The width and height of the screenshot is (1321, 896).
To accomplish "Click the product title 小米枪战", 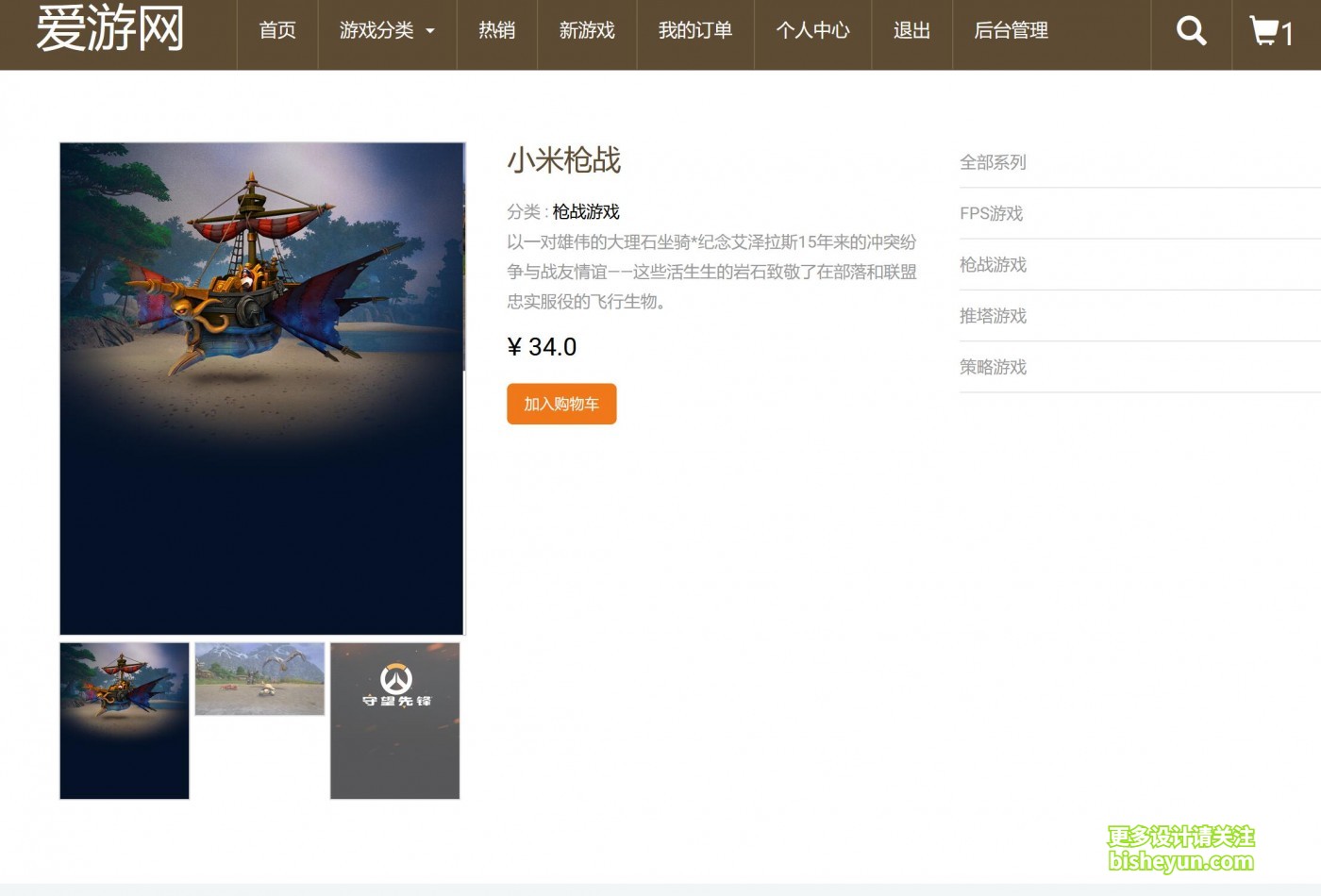I will 564,160.
